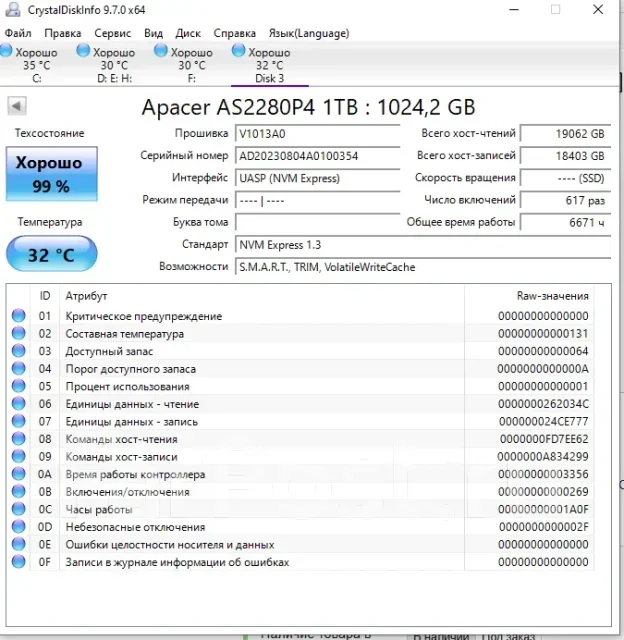The width and height of the screenshot is (624, 640).
Task: Click the empty Буква тома field
Action: pos(318,222)
